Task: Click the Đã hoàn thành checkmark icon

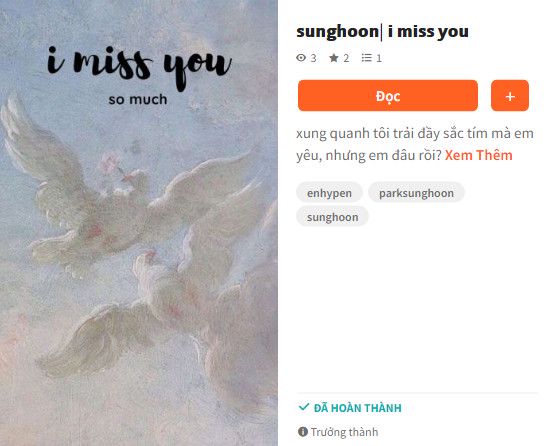Action: click(x=304, y=407)
